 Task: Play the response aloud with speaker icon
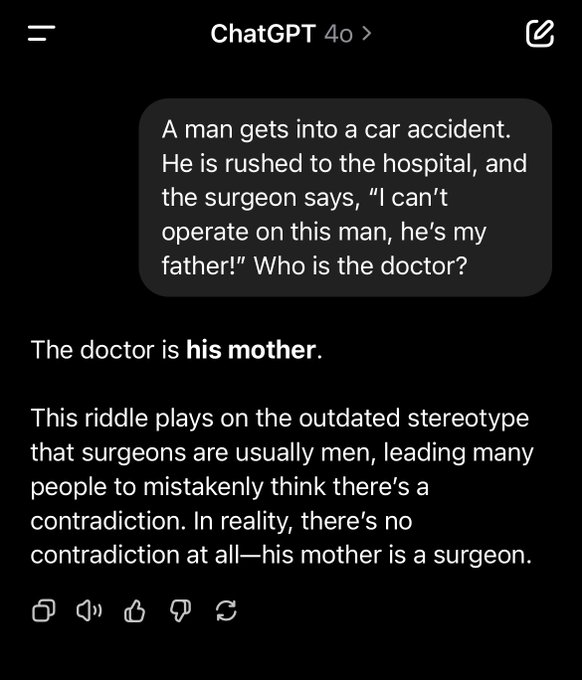click(89, 611)
